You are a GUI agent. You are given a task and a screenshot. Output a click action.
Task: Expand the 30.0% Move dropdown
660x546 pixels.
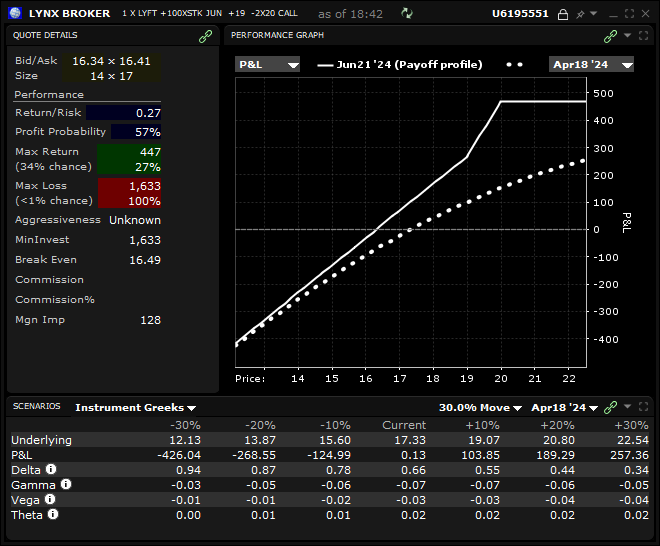click(481, 408)
